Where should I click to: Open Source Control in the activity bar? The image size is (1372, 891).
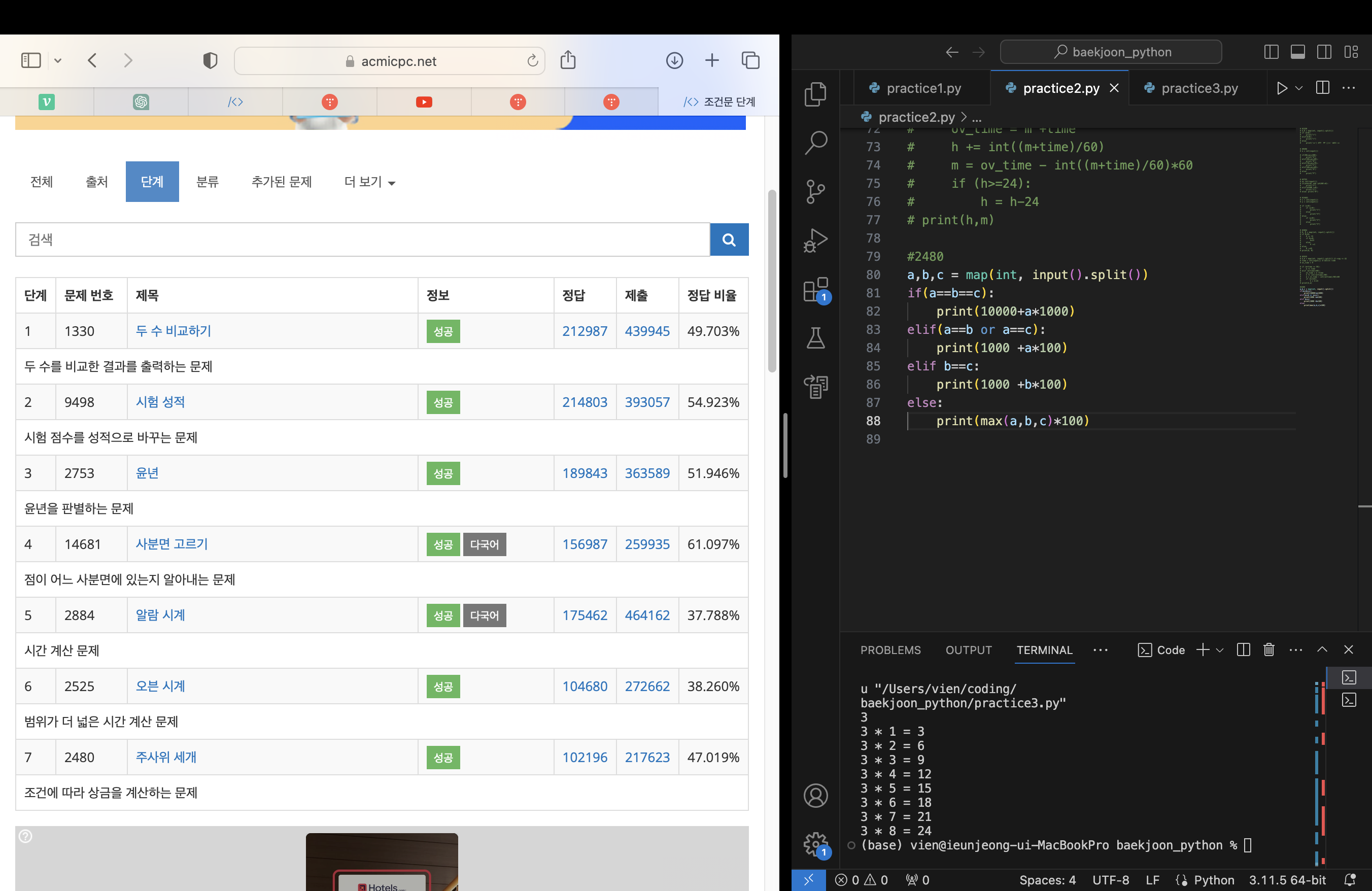tap(815, 191)
